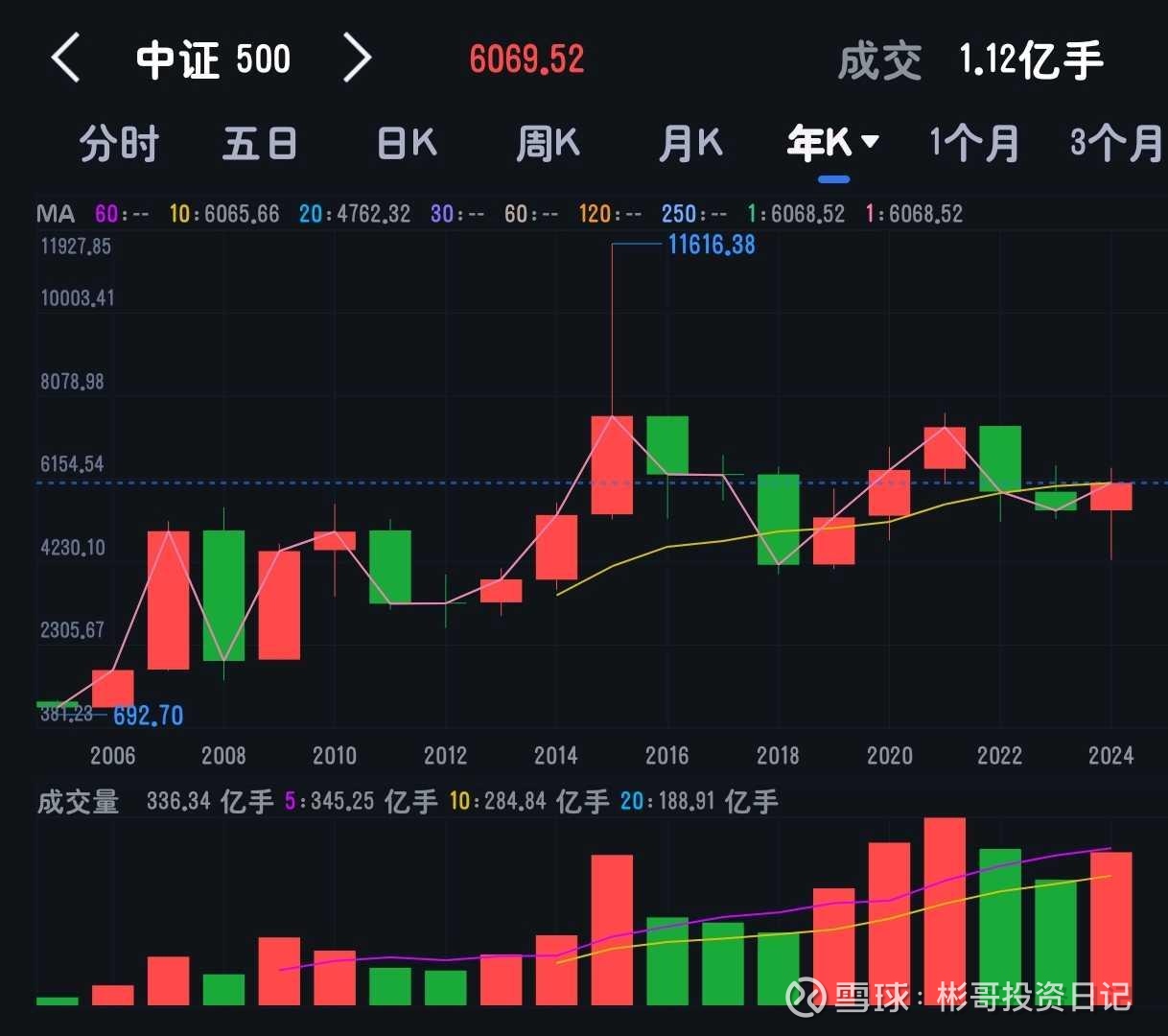Viewport: 1168px width, 1036px height.
Task: Tap the 中证 500 index title
Action: pos(213,59)
